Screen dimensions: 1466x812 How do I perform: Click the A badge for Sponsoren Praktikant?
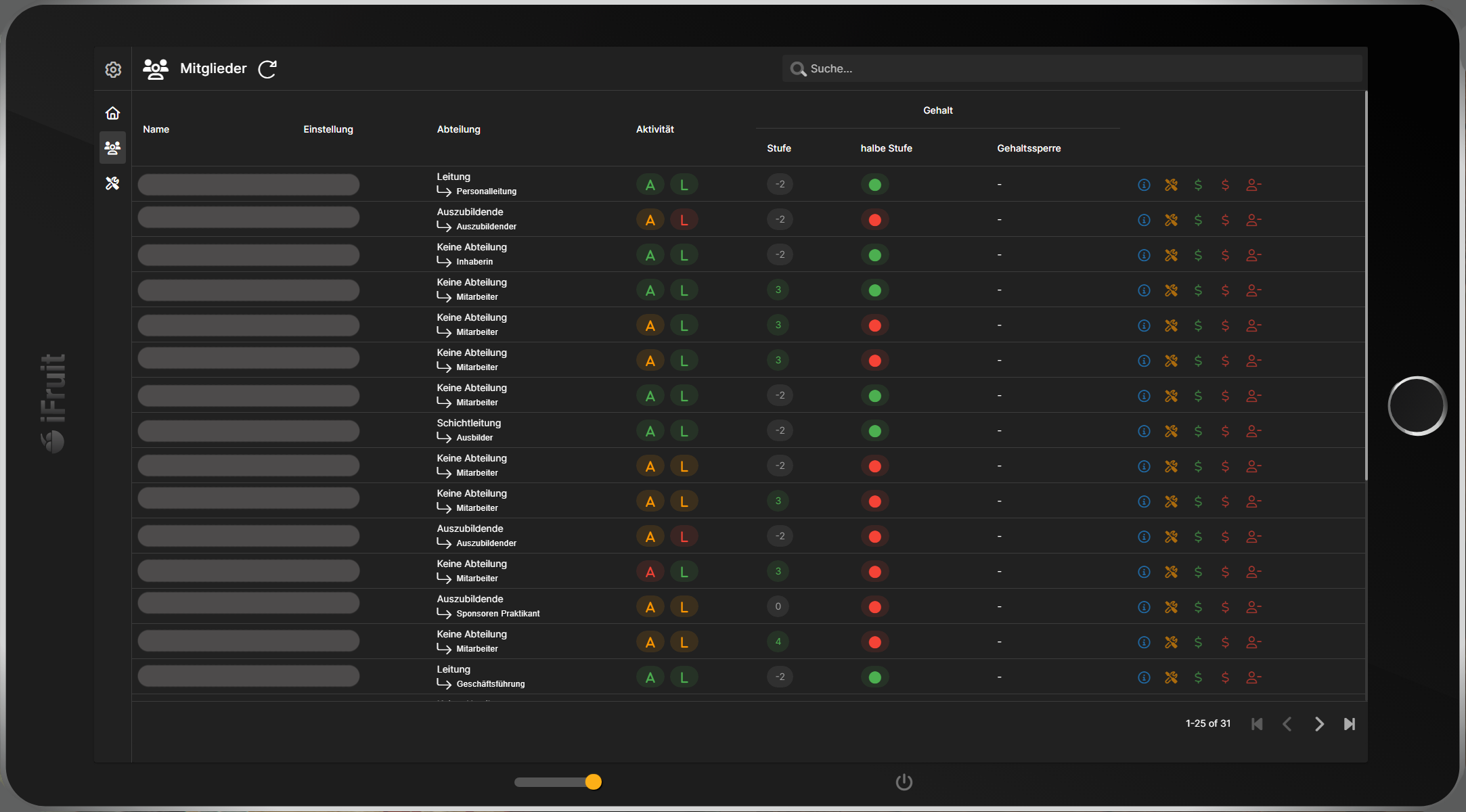pos(650,607)
